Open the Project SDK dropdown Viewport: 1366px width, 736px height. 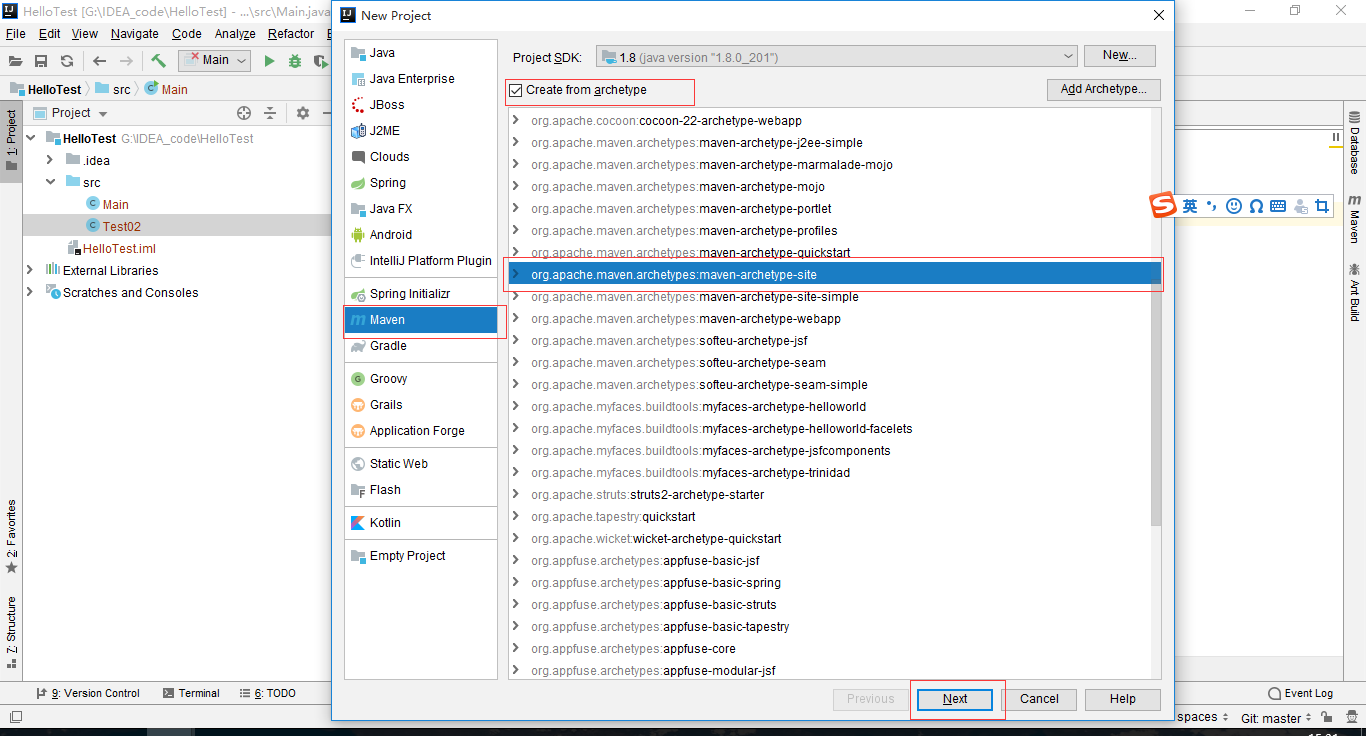pos(836,57)
